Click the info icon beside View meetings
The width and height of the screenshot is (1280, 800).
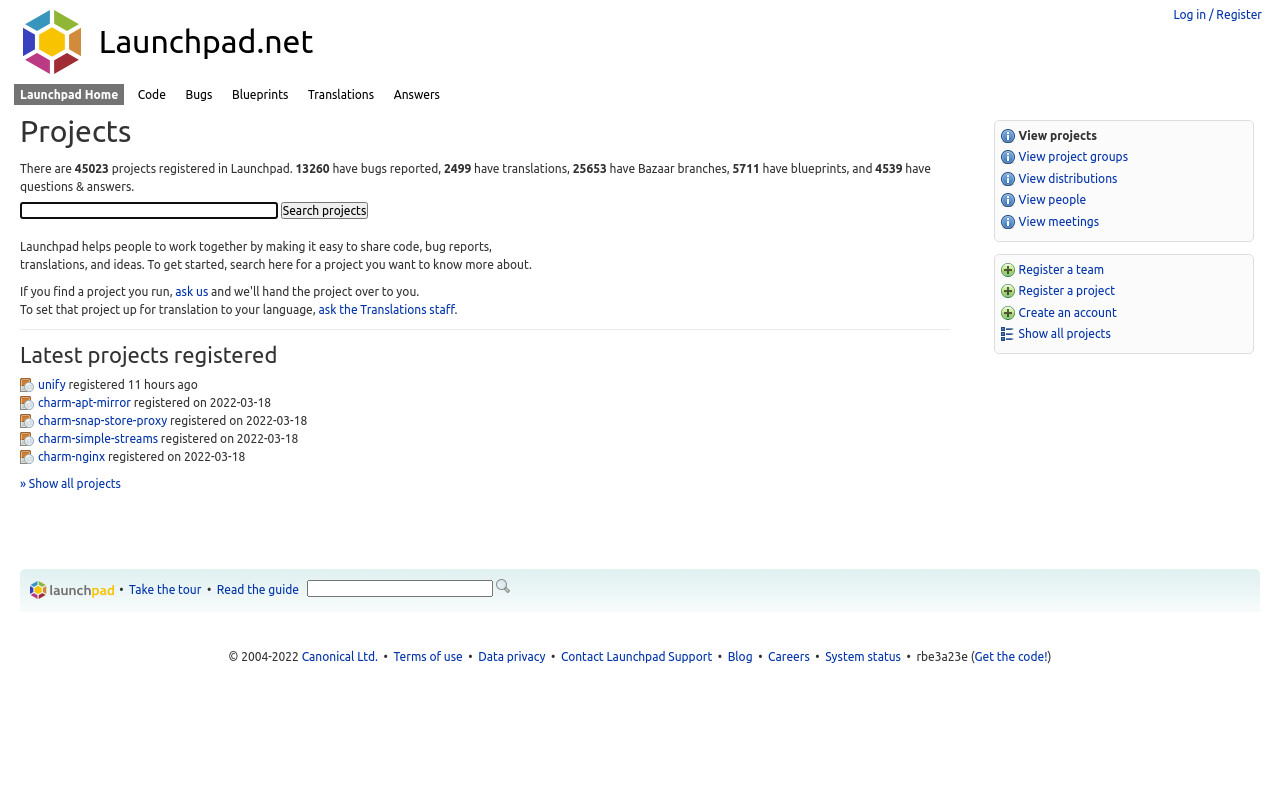click(1008, 222)
